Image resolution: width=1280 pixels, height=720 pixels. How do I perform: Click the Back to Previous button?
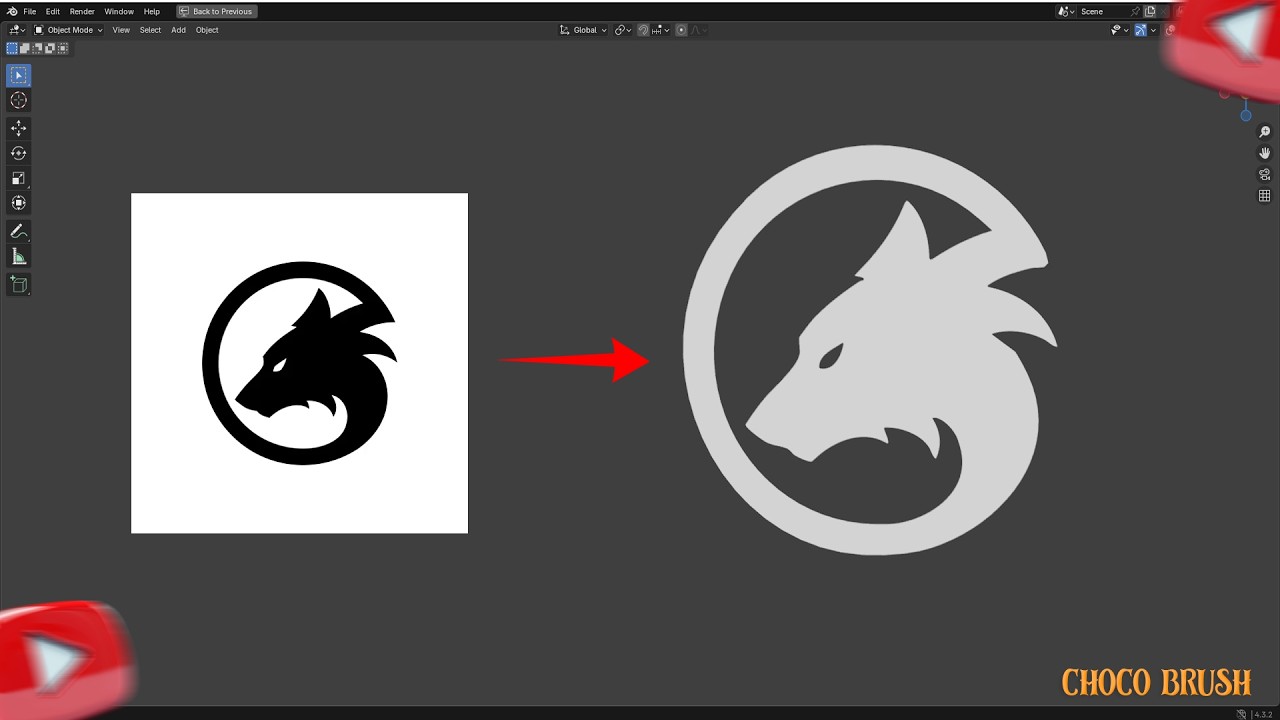tap(216, 11)
